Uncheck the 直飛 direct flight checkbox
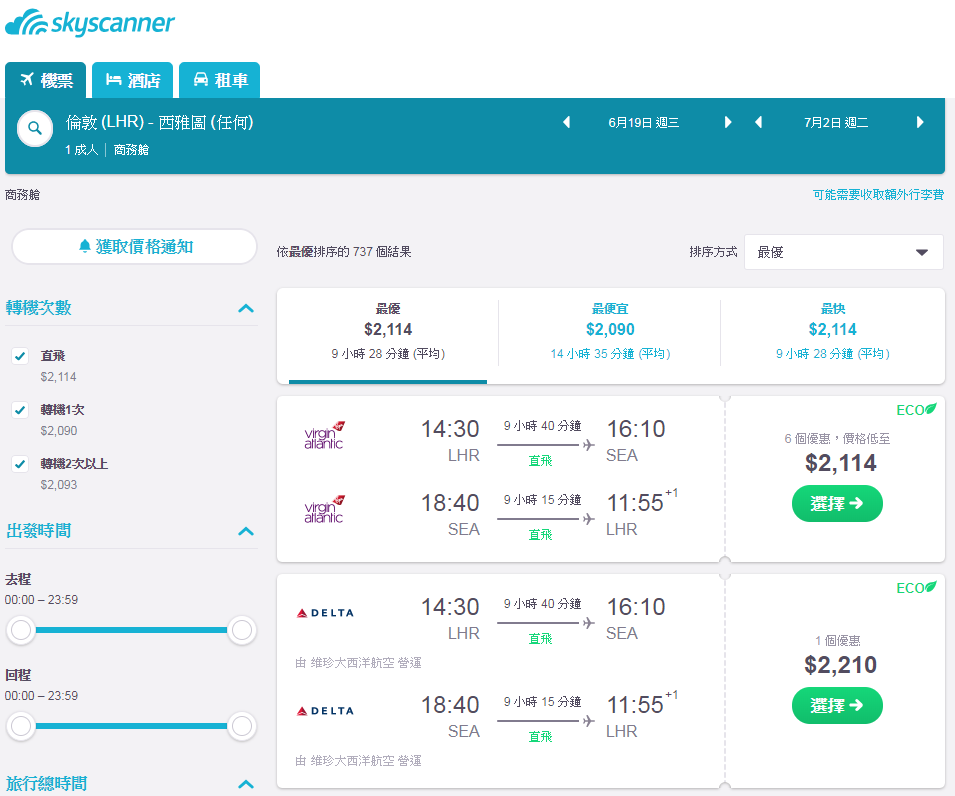This screenshot has height=796, width=955. point(20,356)
